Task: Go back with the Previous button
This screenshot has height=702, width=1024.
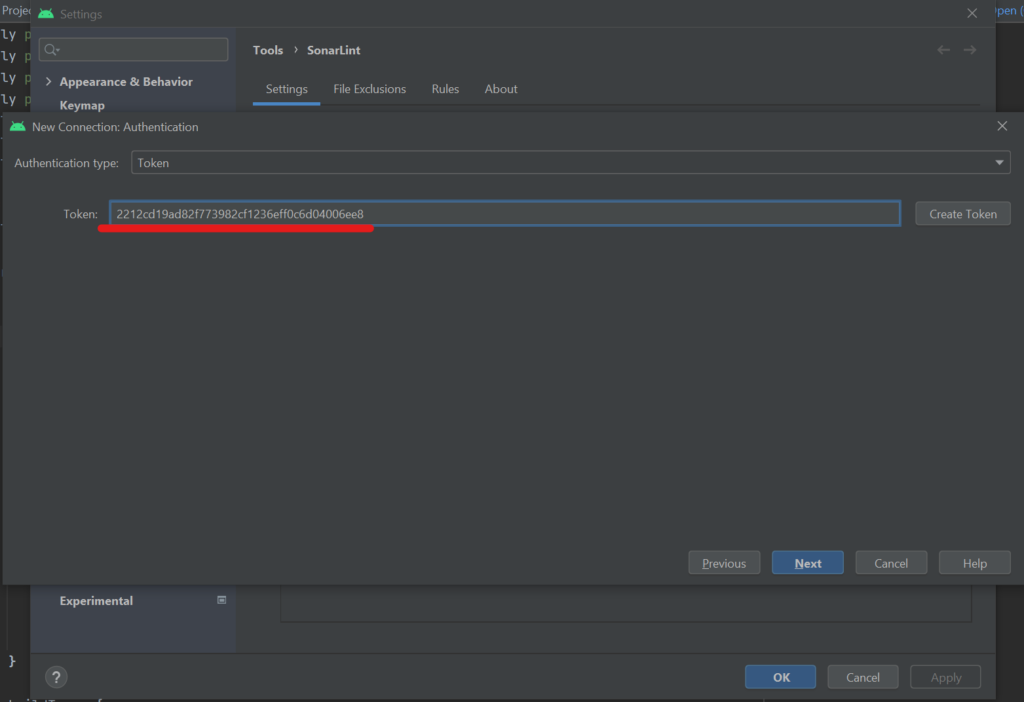Action: click(x=724, y=563)
